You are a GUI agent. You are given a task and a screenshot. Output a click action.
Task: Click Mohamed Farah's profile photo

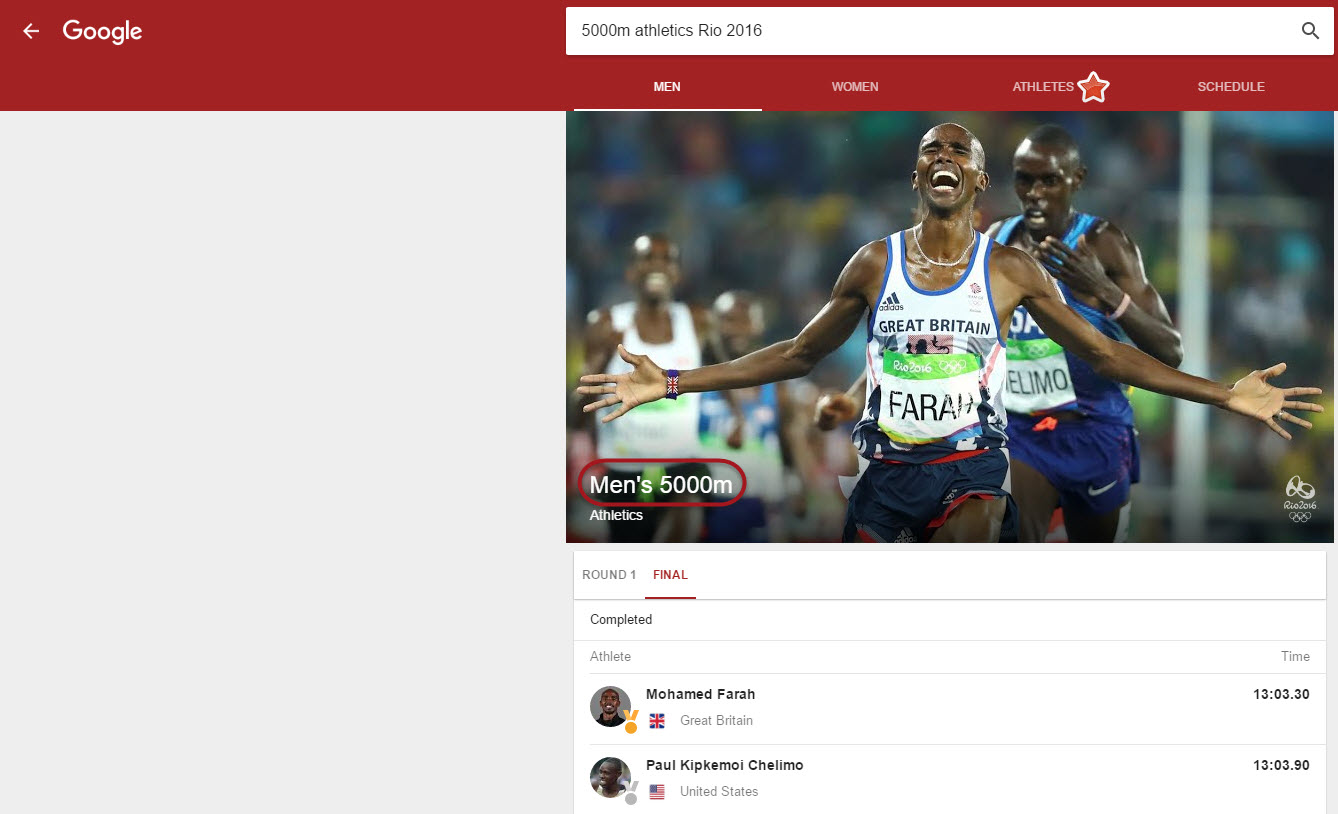(609, 705)
